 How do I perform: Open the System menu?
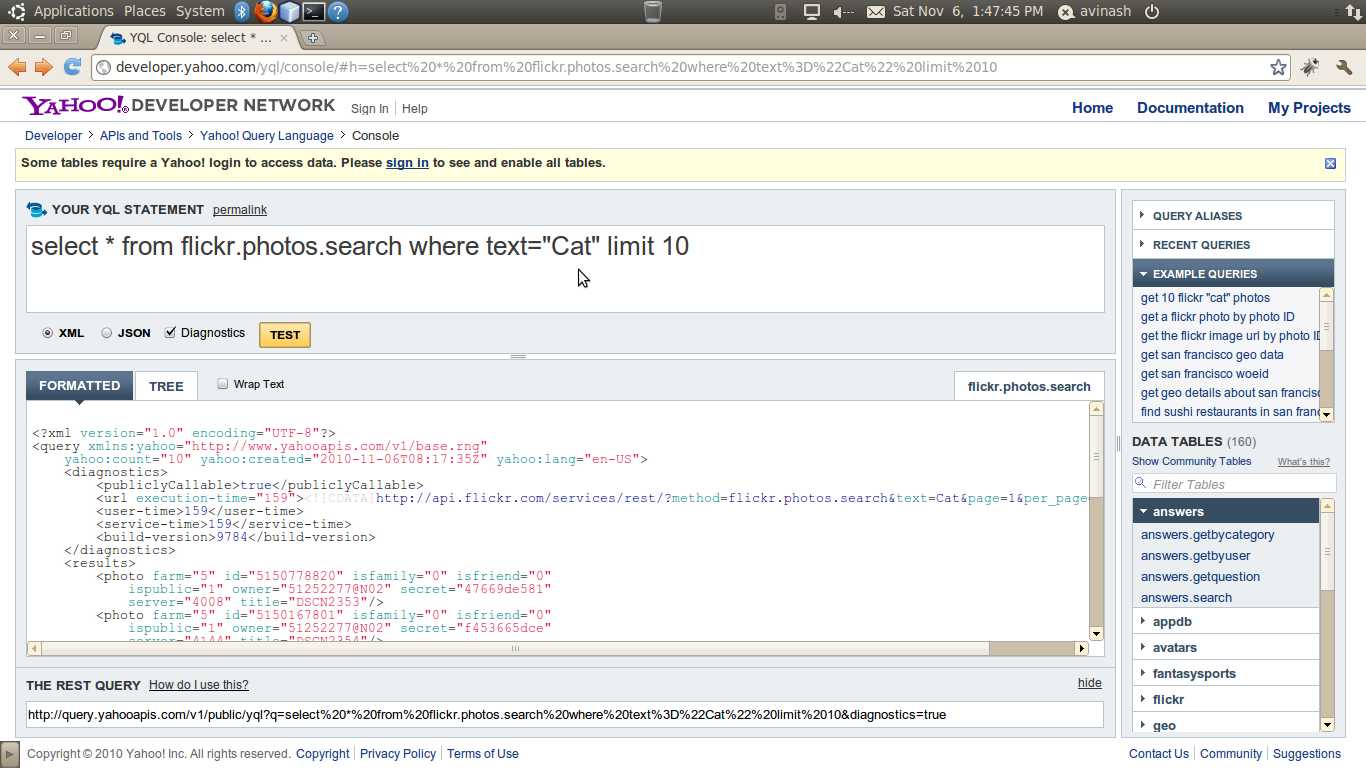coord(200,12)
